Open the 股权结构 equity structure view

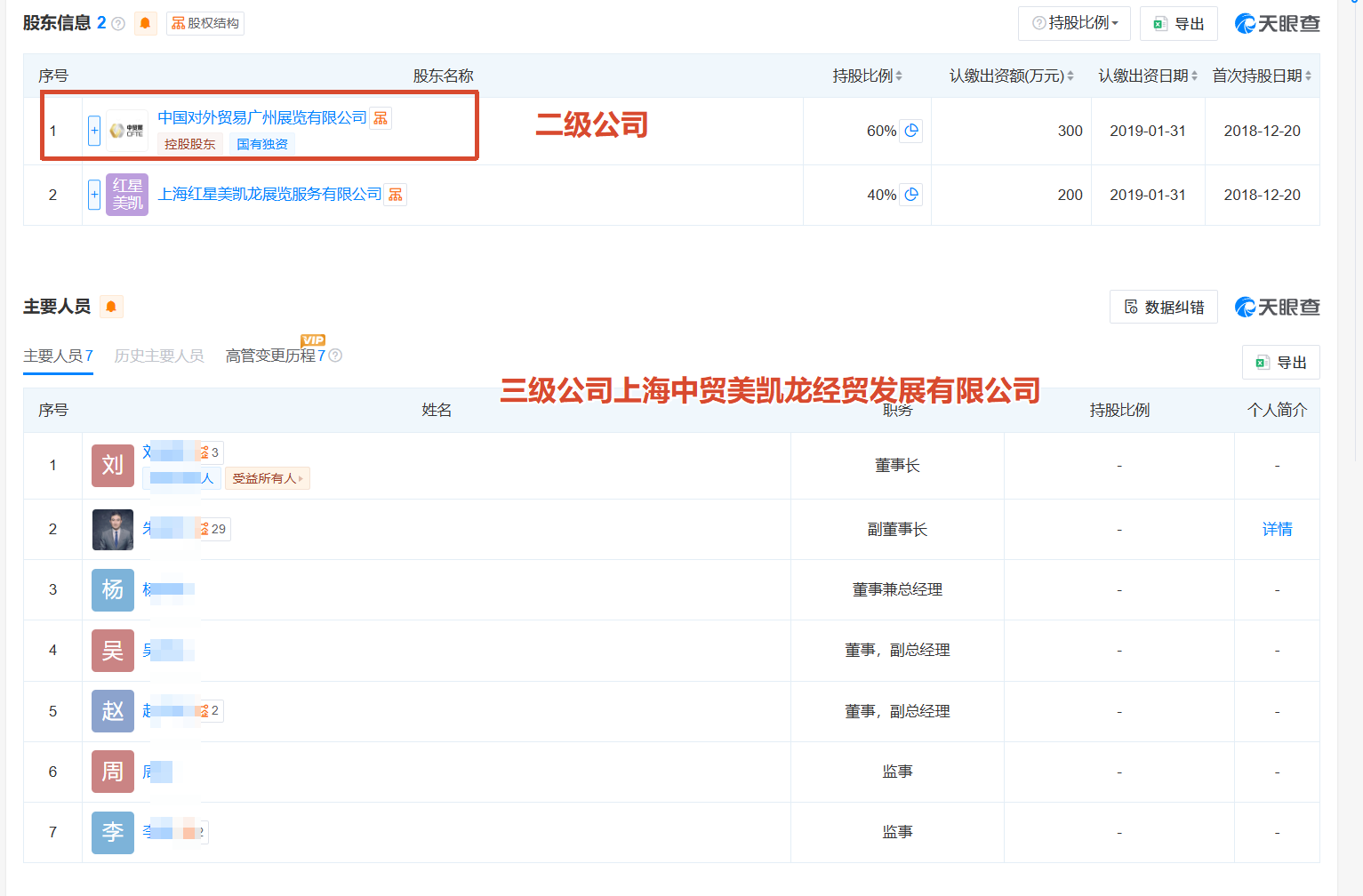(205, 23)
